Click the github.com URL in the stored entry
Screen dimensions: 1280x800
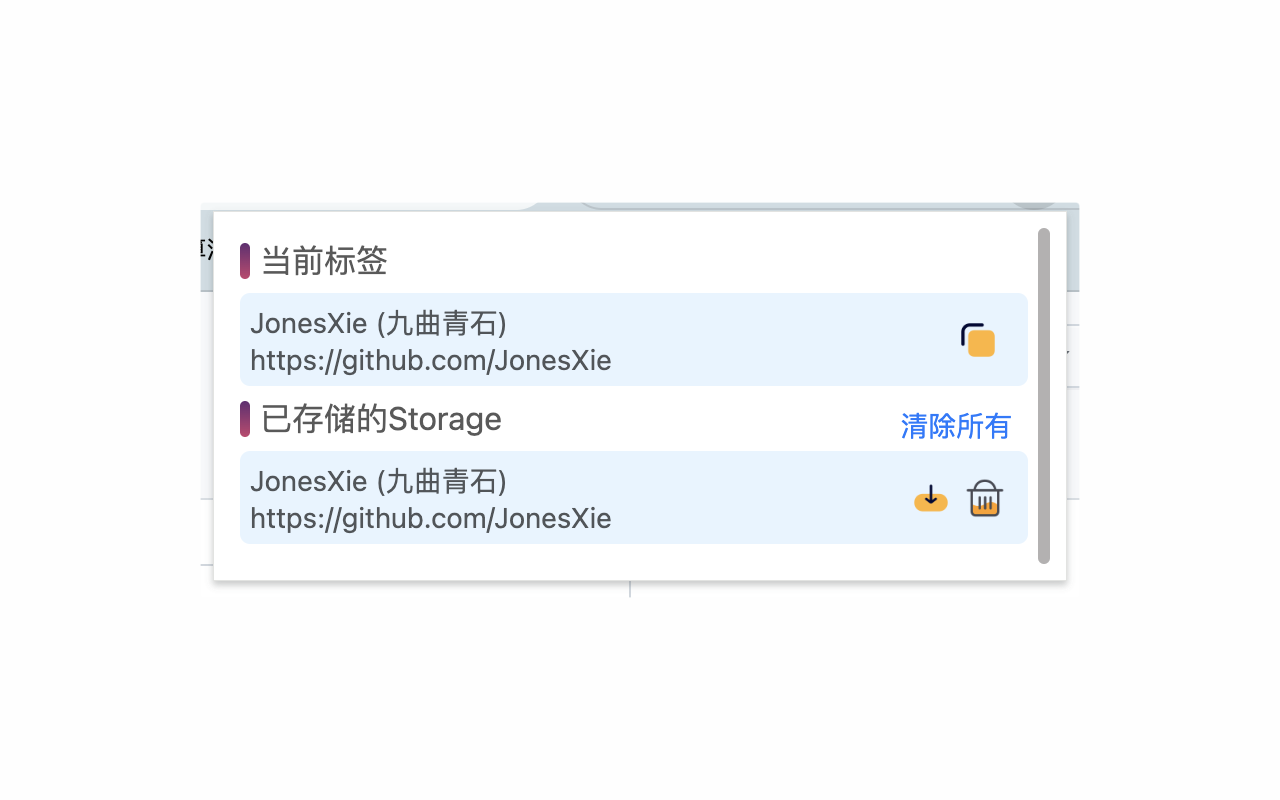point(430,518)
